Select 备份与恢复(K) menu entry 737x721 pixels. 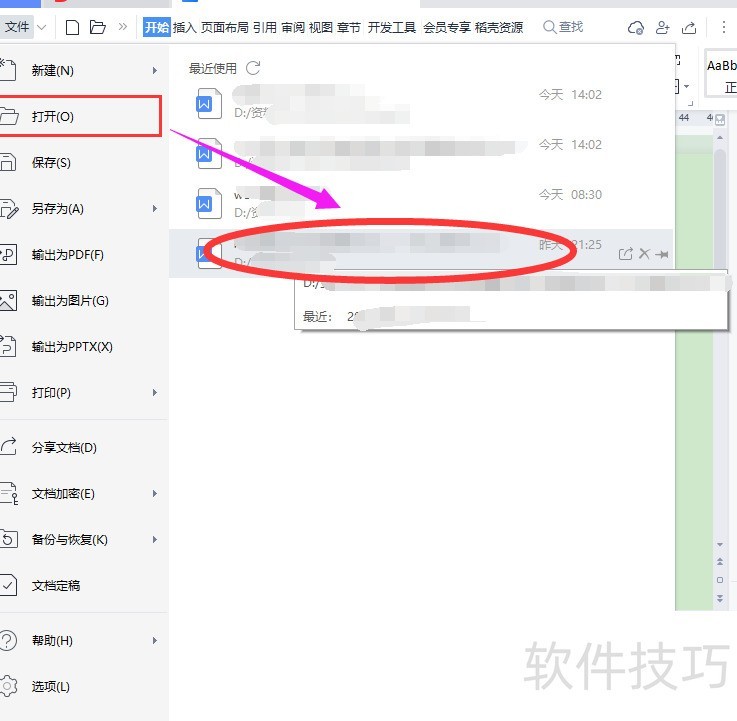[x=84, y=540]
